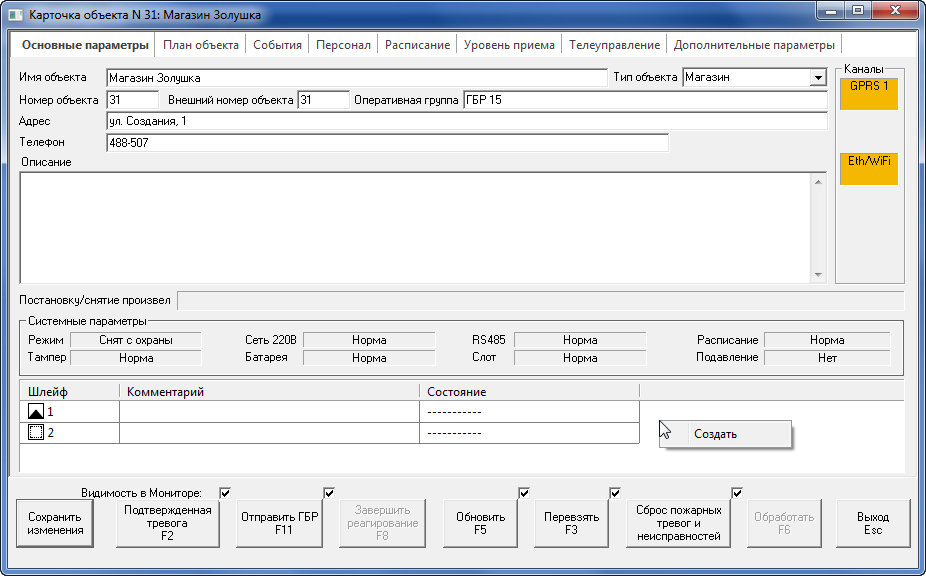Viewport: 926px width, 576px height.
Task: Go to the 'Персонал' tab
Action: click(x=343, y=45)
